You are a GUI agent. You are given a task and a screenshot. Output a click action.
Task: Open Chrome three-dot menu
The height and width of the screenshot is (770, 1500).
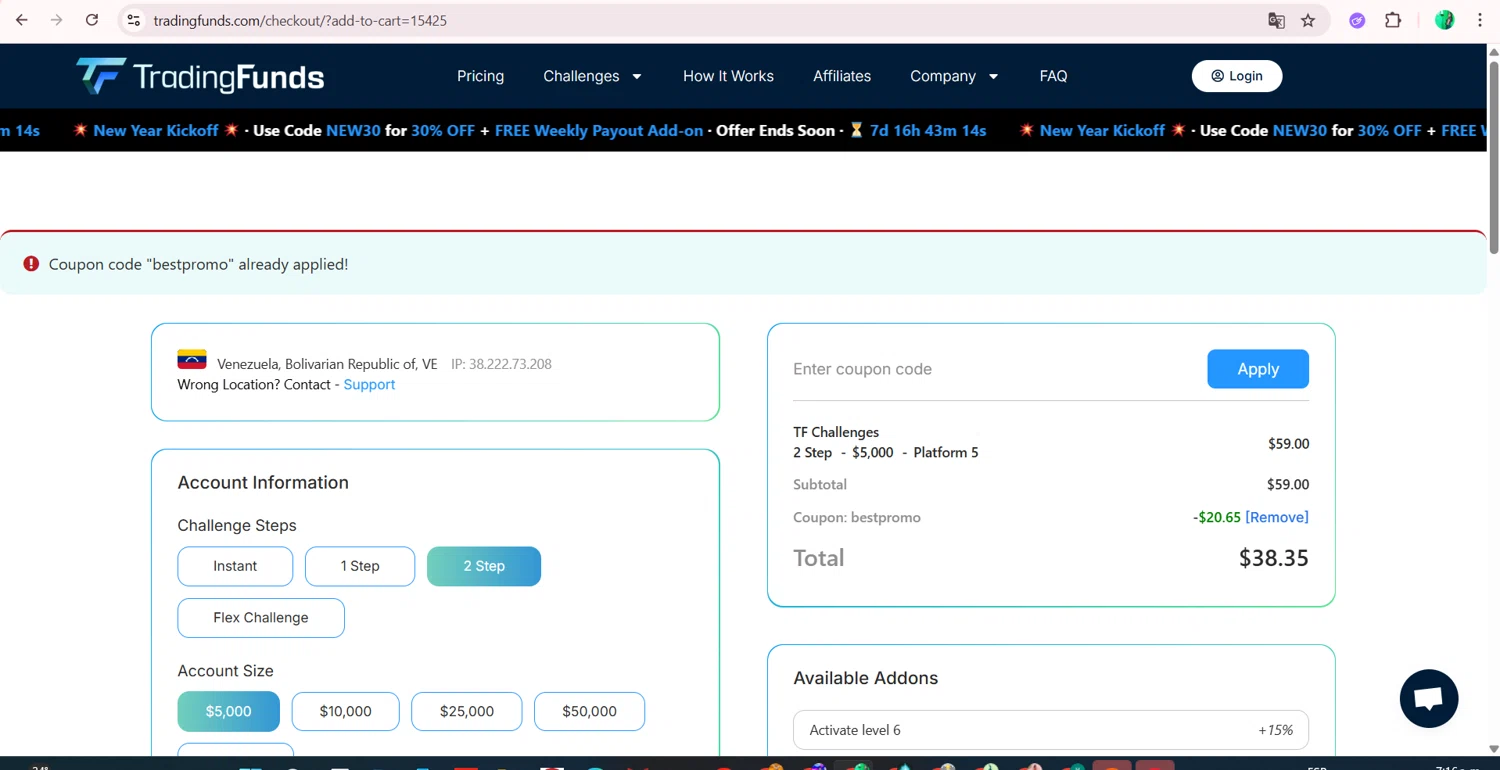1480,20
